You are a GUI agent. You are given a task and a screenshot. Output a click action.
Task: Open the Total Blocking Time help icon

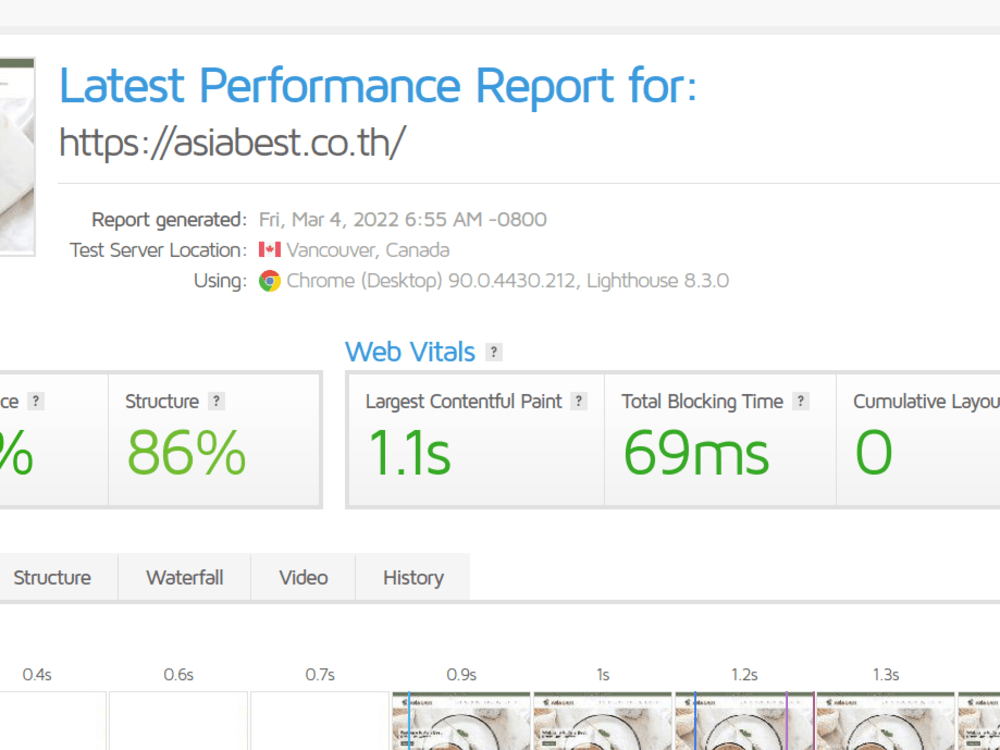point(800,401)
